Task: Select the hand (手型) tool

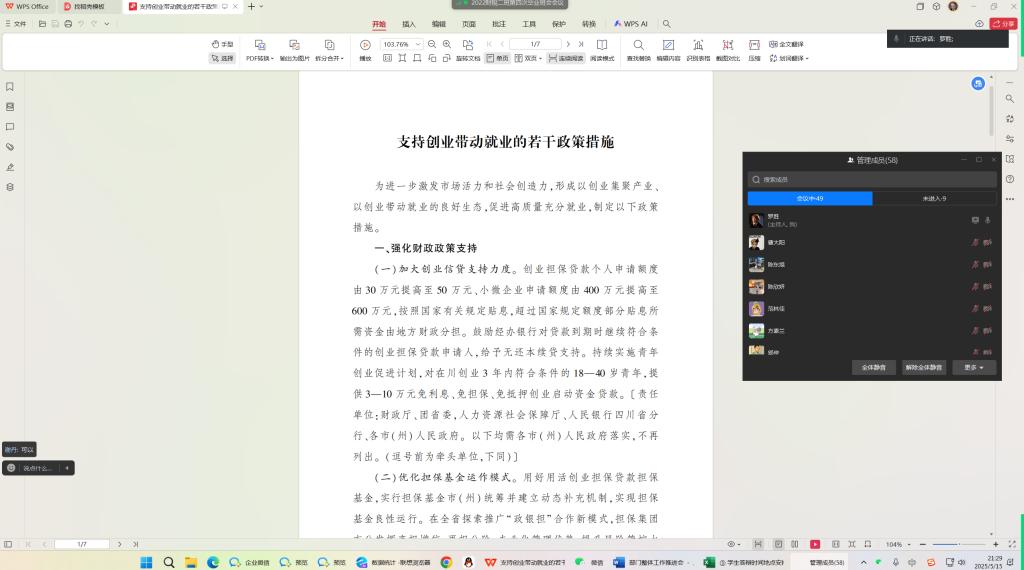Action: click(x=222, y=45)
